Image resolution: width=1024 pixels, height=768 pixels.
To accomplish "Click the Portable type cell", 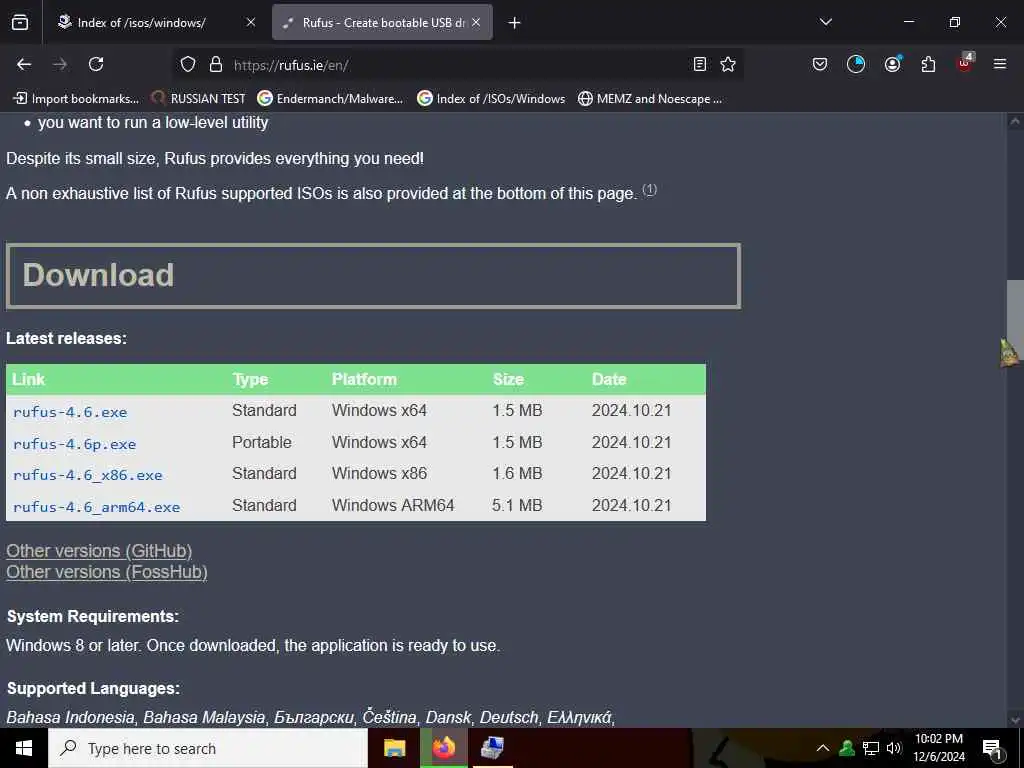I will (x=262, y=442).
